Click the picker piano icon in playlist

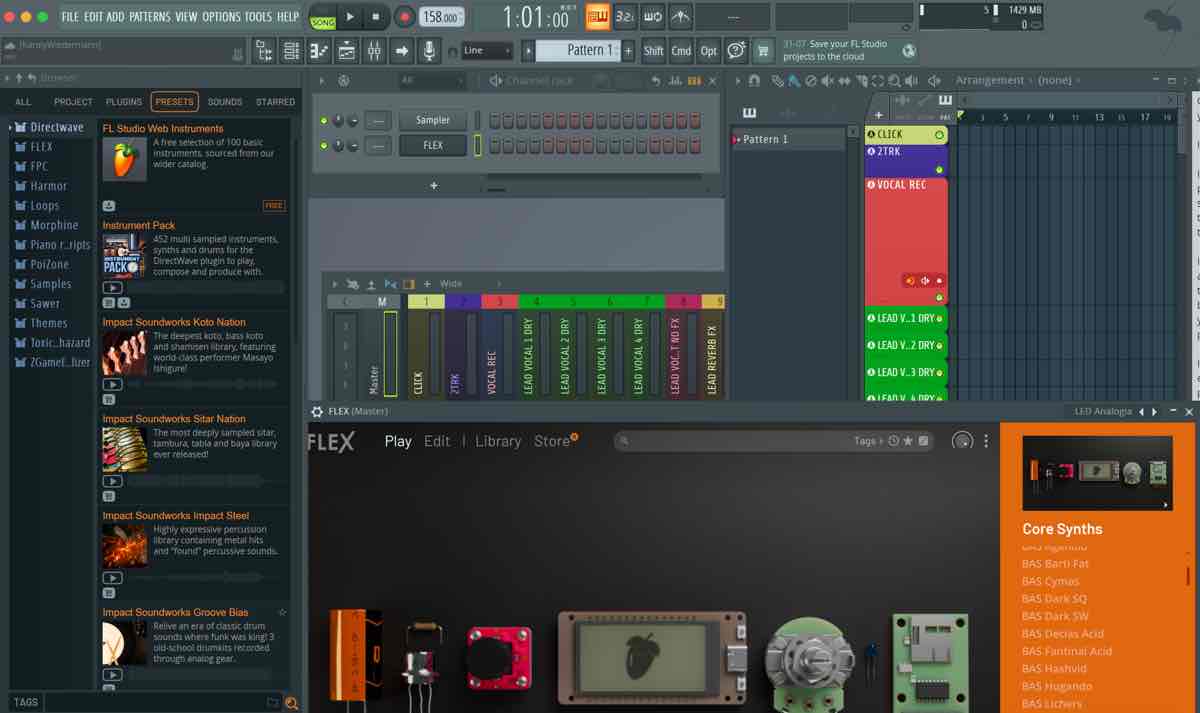point(750,113)
